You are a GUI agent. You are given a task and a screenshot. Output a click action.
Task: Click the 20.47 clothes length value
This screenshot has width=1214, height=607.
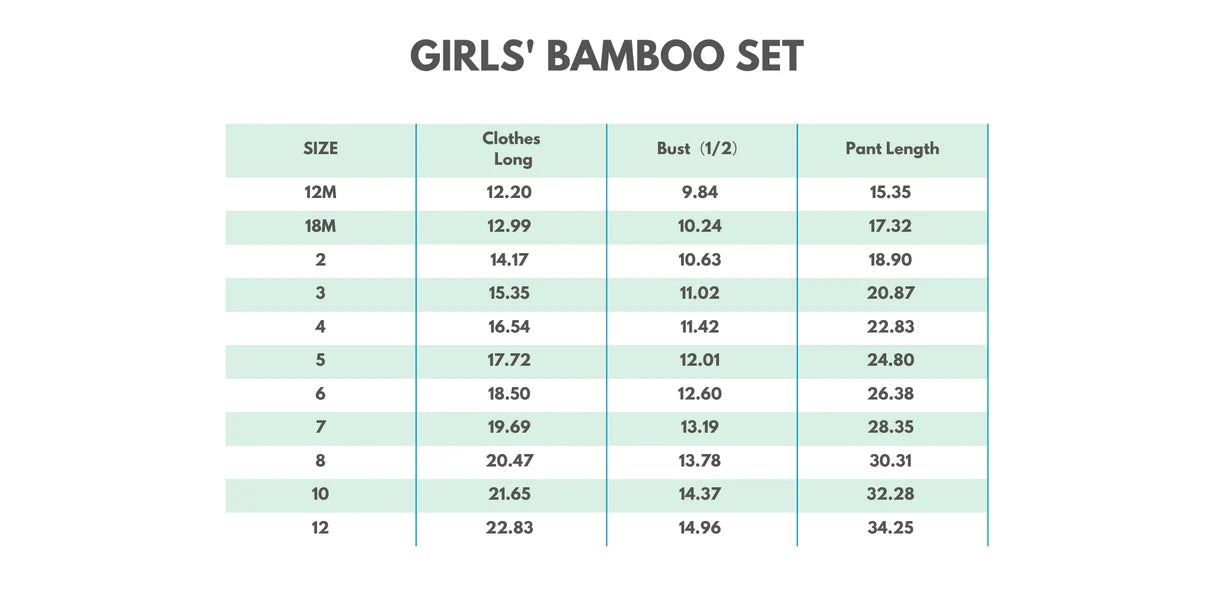click(509, 461)
